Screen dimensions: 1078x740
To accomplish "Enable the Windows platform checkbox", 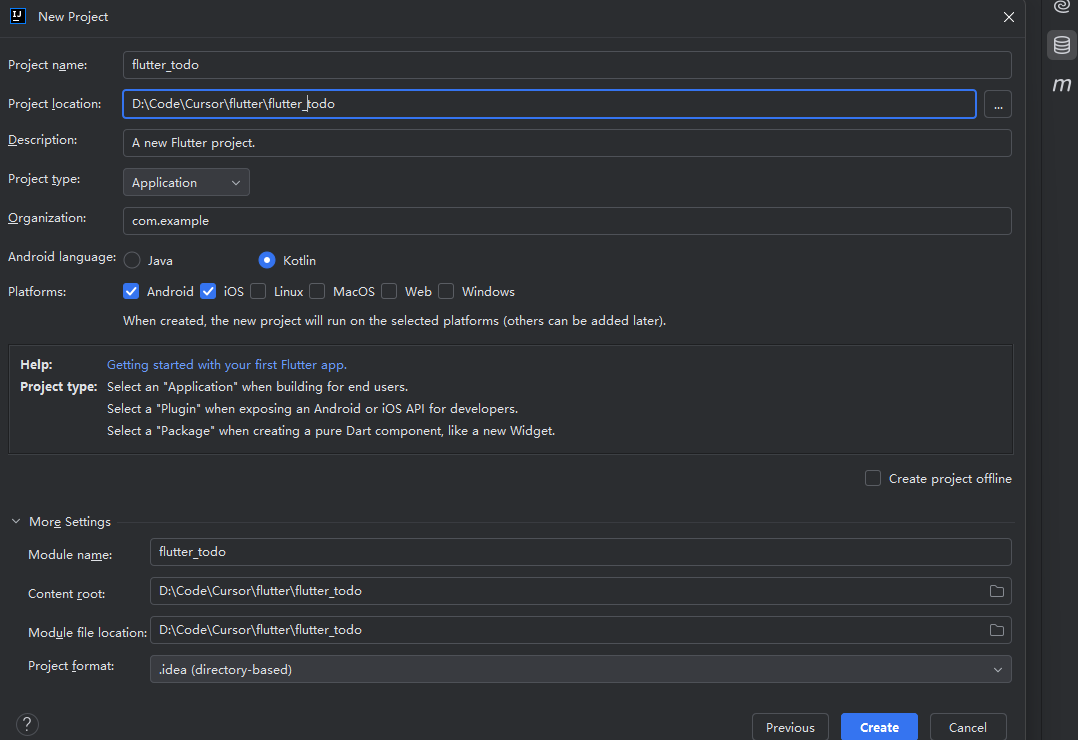I will click(x=446, y=292).
